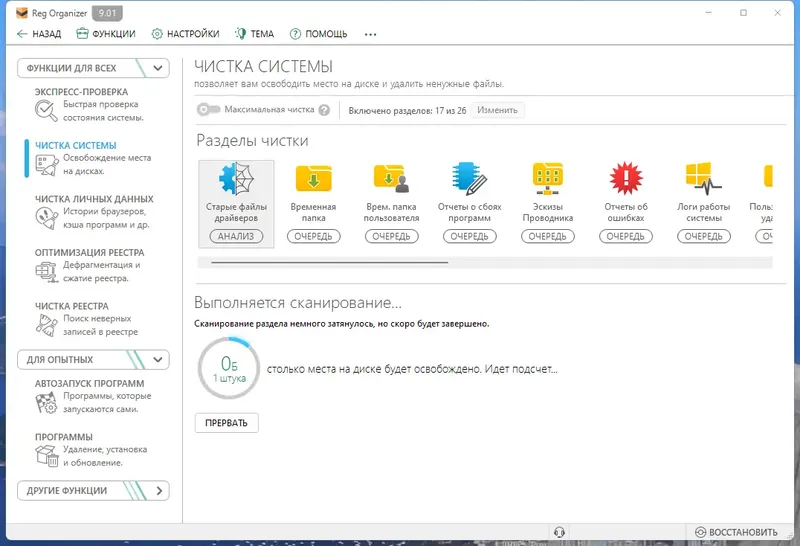Viewport: 800px width, 546px height.
Task: Click the back arrow icon beside НАЗАД
Action: pos(22,34)
